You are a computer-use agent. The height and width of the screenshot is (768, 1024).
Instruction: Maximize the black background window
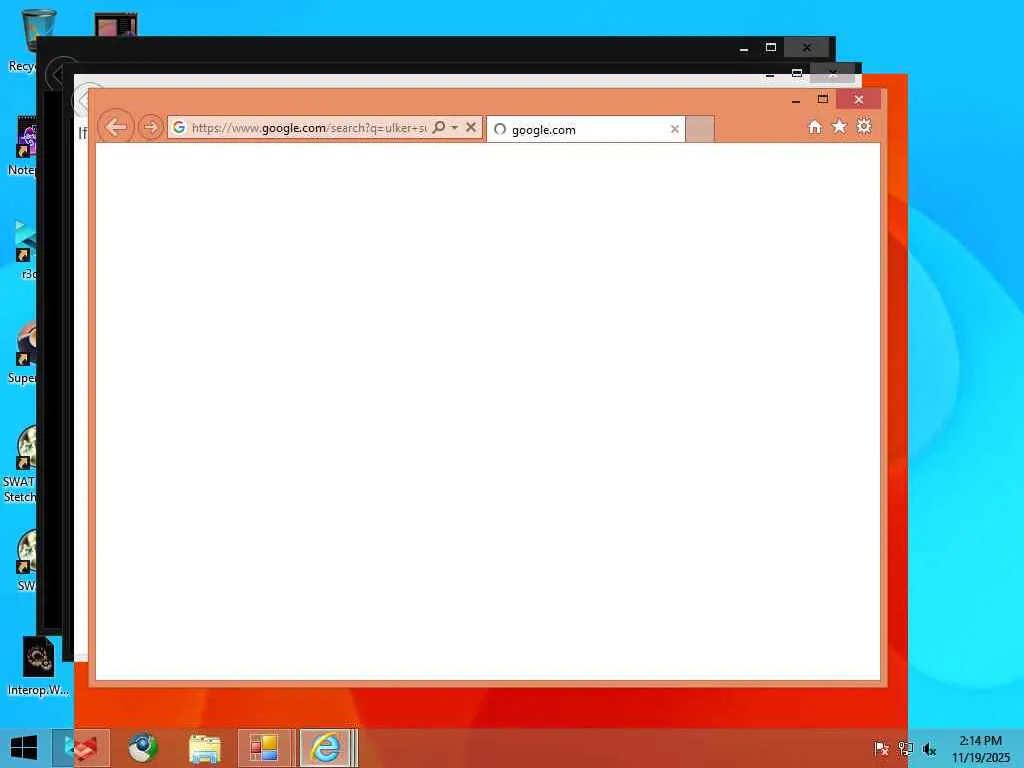771,48
